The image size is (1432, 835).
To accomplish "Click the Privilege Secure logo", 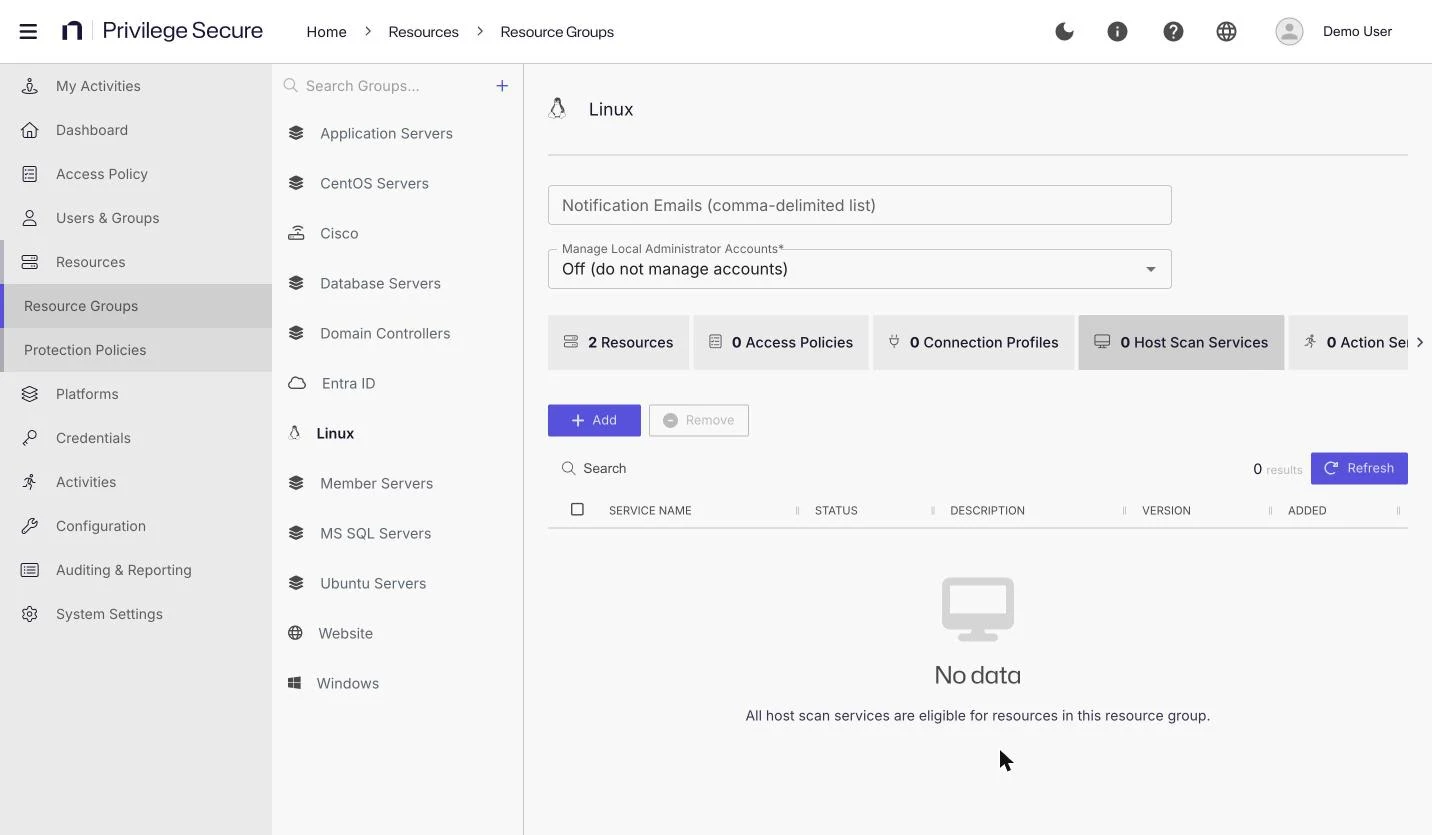I will (x=162, y=31).
